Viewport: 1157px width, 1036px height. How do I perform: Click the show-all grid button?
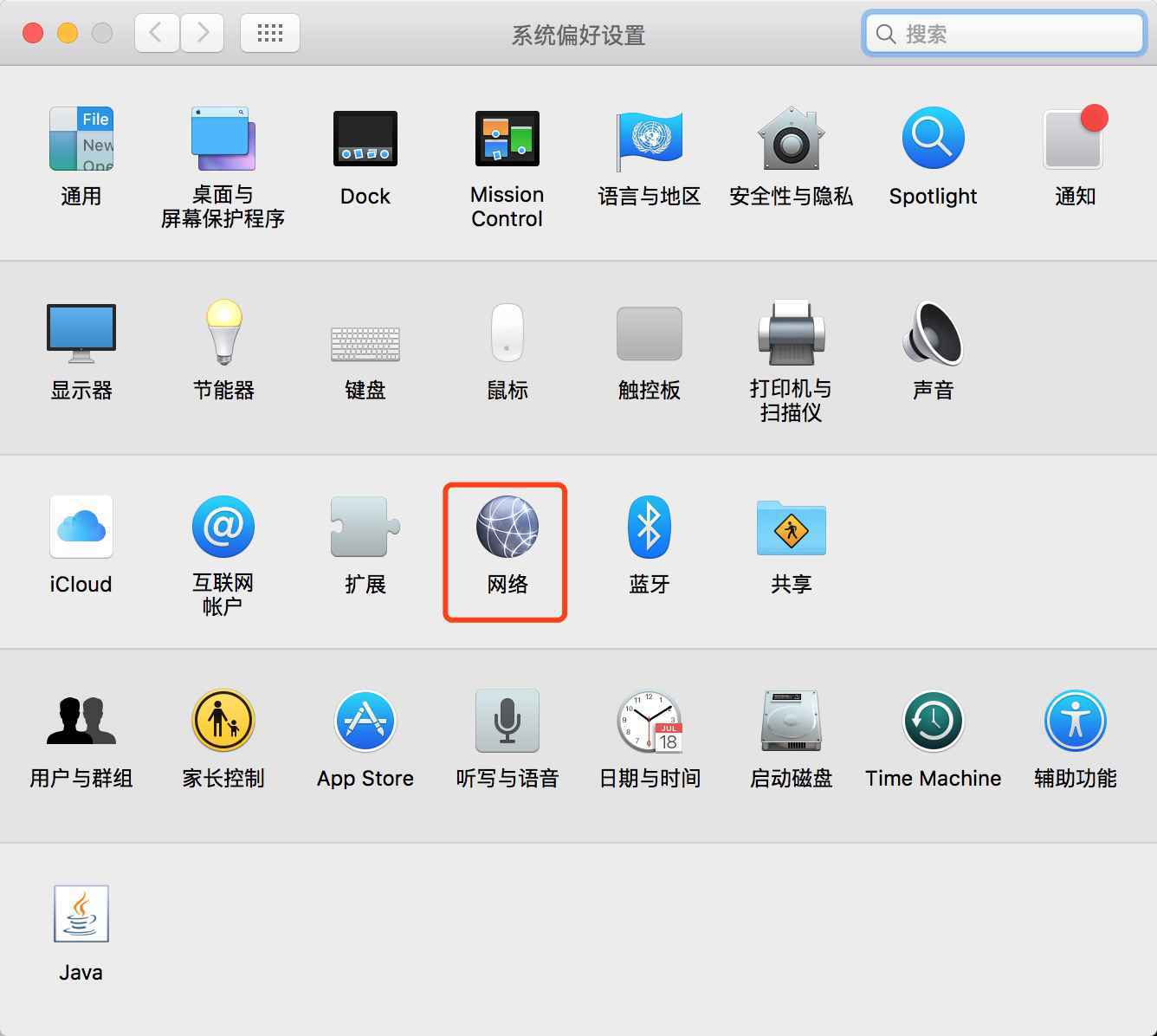[x=270, y=33]
